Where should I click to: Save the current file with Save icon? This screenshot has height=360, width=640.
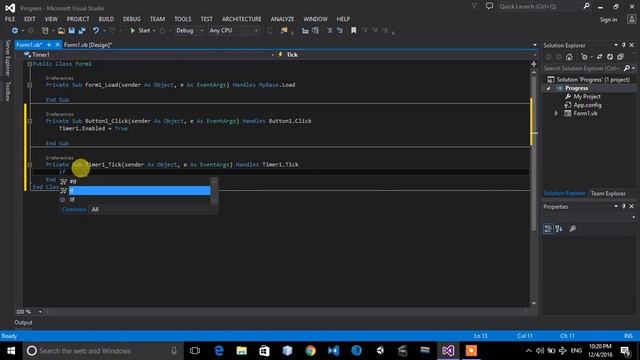pos(72,31)
